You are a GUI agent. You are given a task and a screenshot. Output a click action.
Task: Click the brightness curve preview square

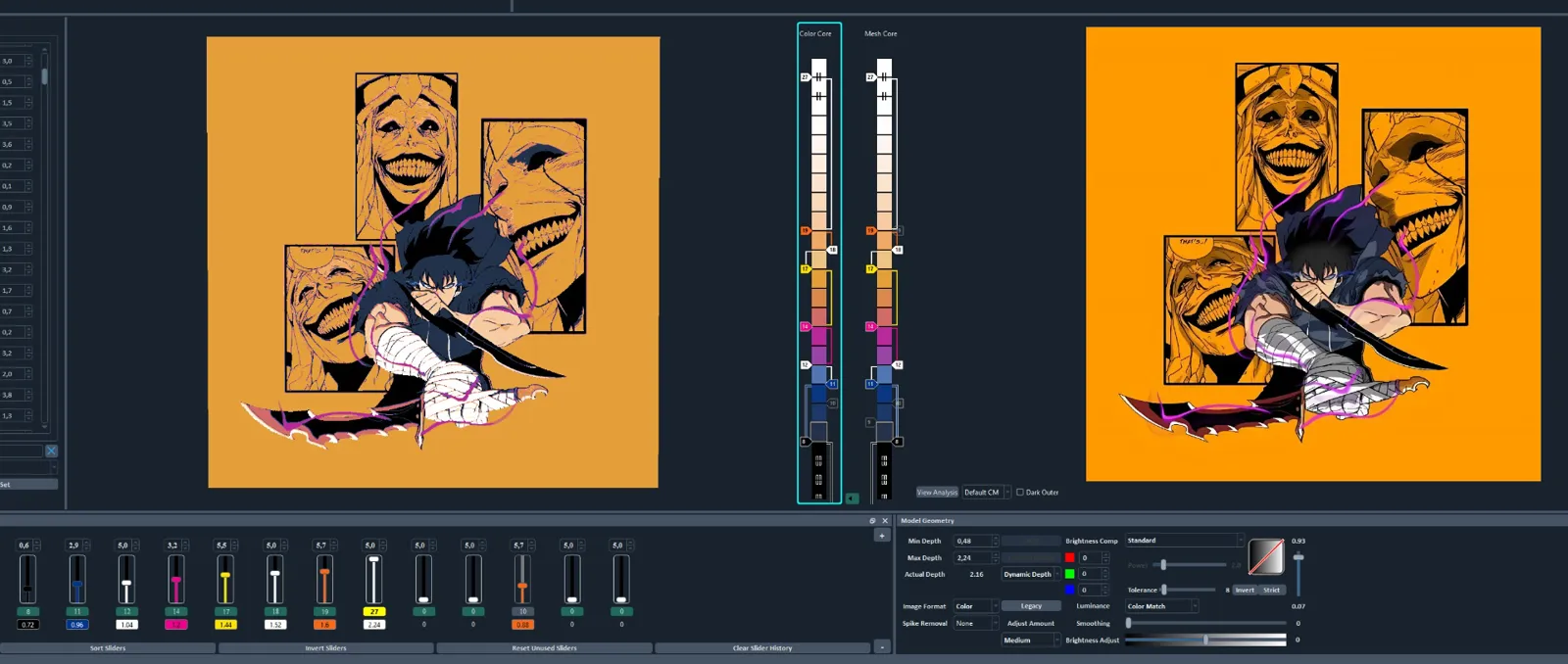pos(1266,557)
